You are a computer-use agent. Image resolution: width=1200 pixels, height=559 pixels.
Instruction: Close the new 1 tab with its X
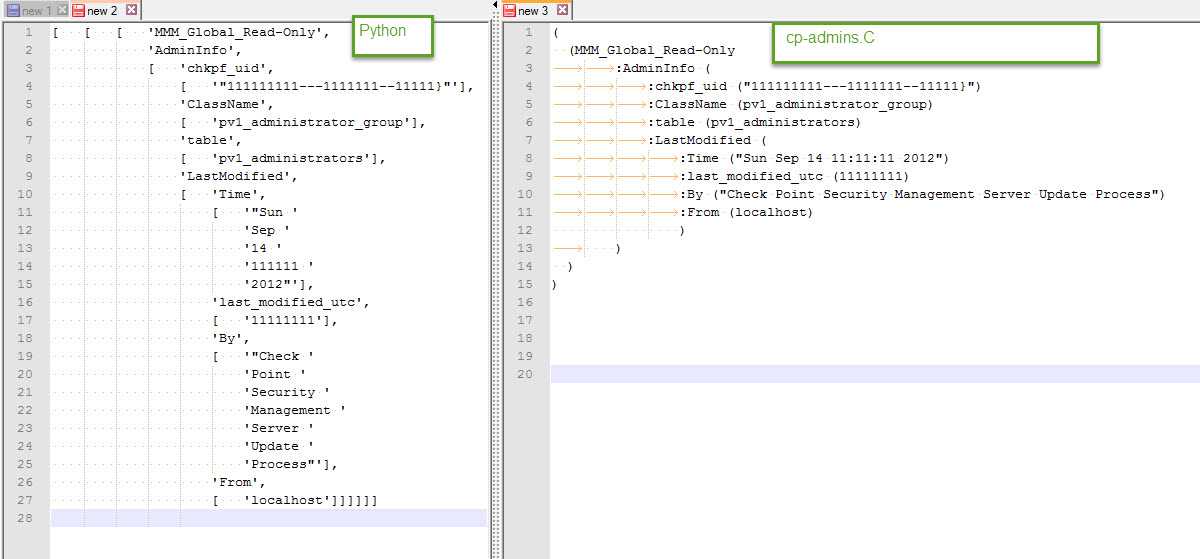[x=63, y=10]
